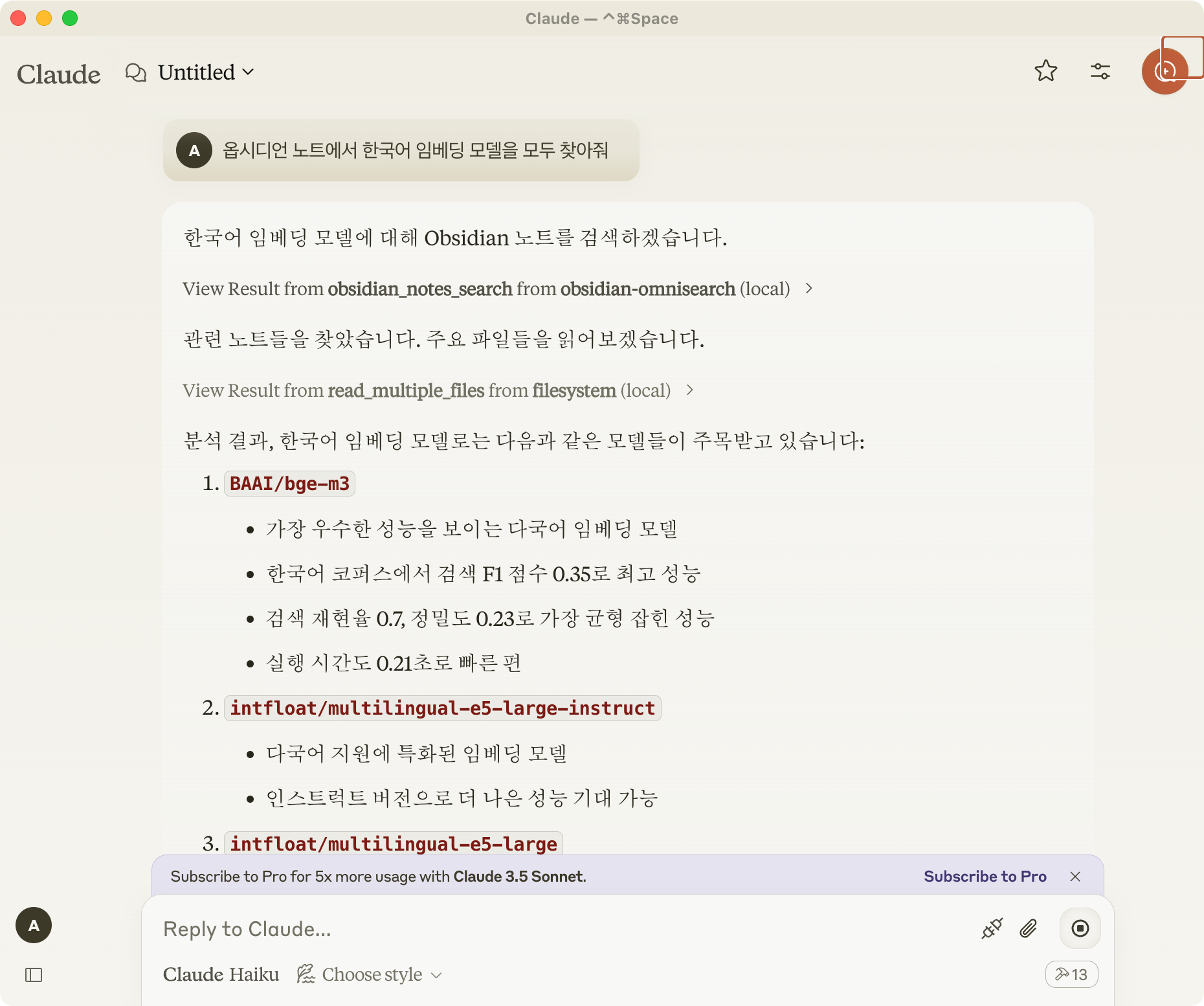Dismiss the Subscribe to Pro banner
1204x1006 pixels.
(x=1075, y=877)
